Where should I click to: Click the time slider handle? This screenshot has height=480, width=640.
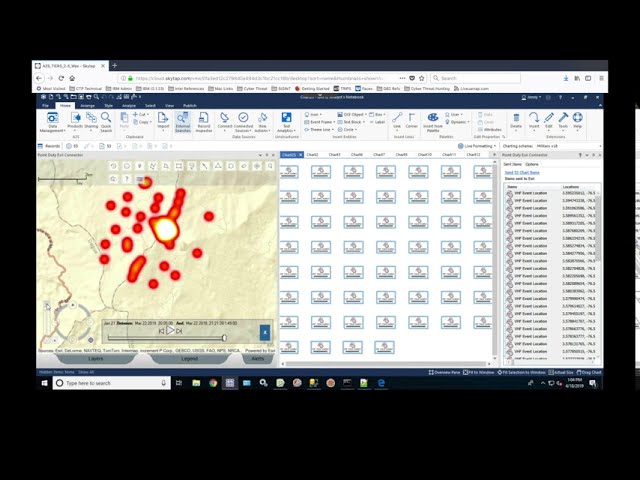tap(224, 338)
